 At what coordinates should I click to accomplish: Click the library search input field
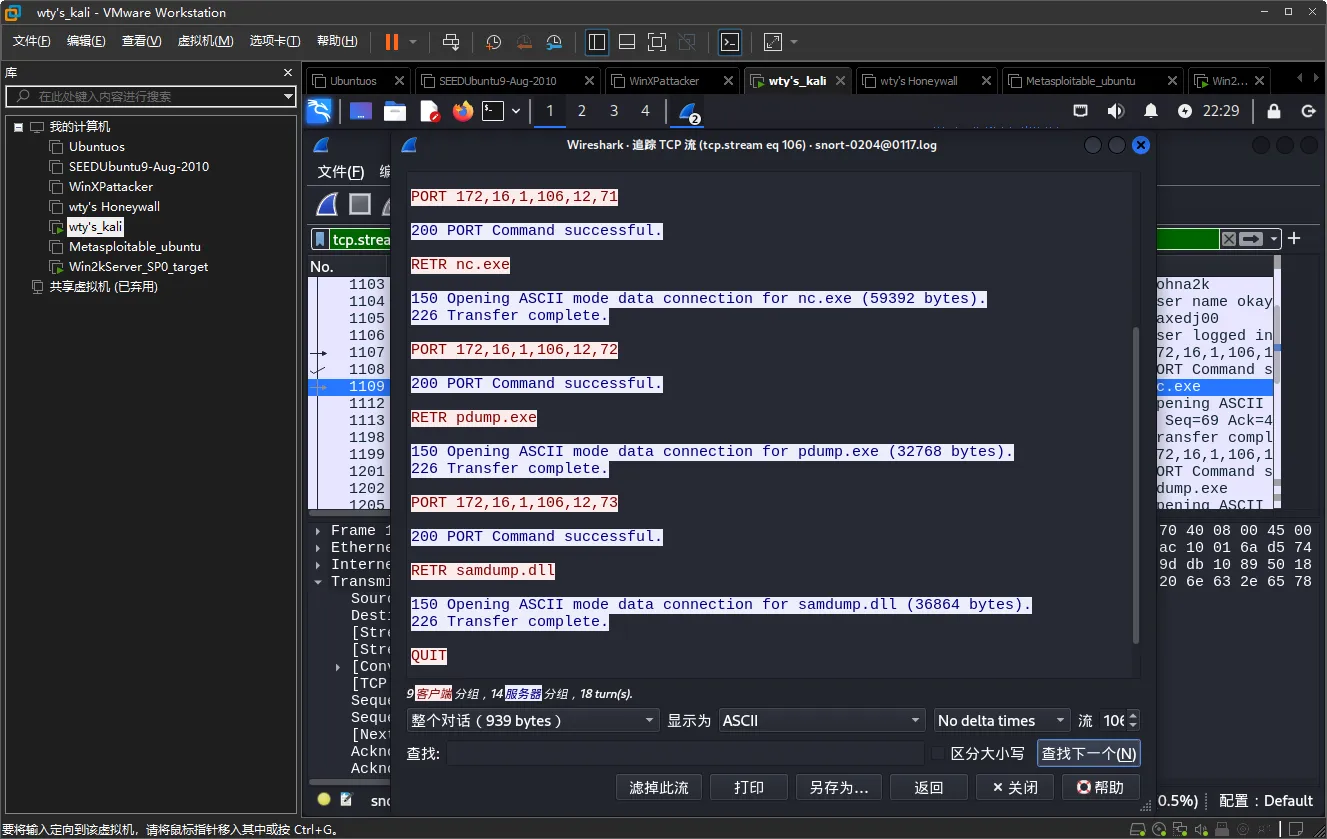point(150,97)
